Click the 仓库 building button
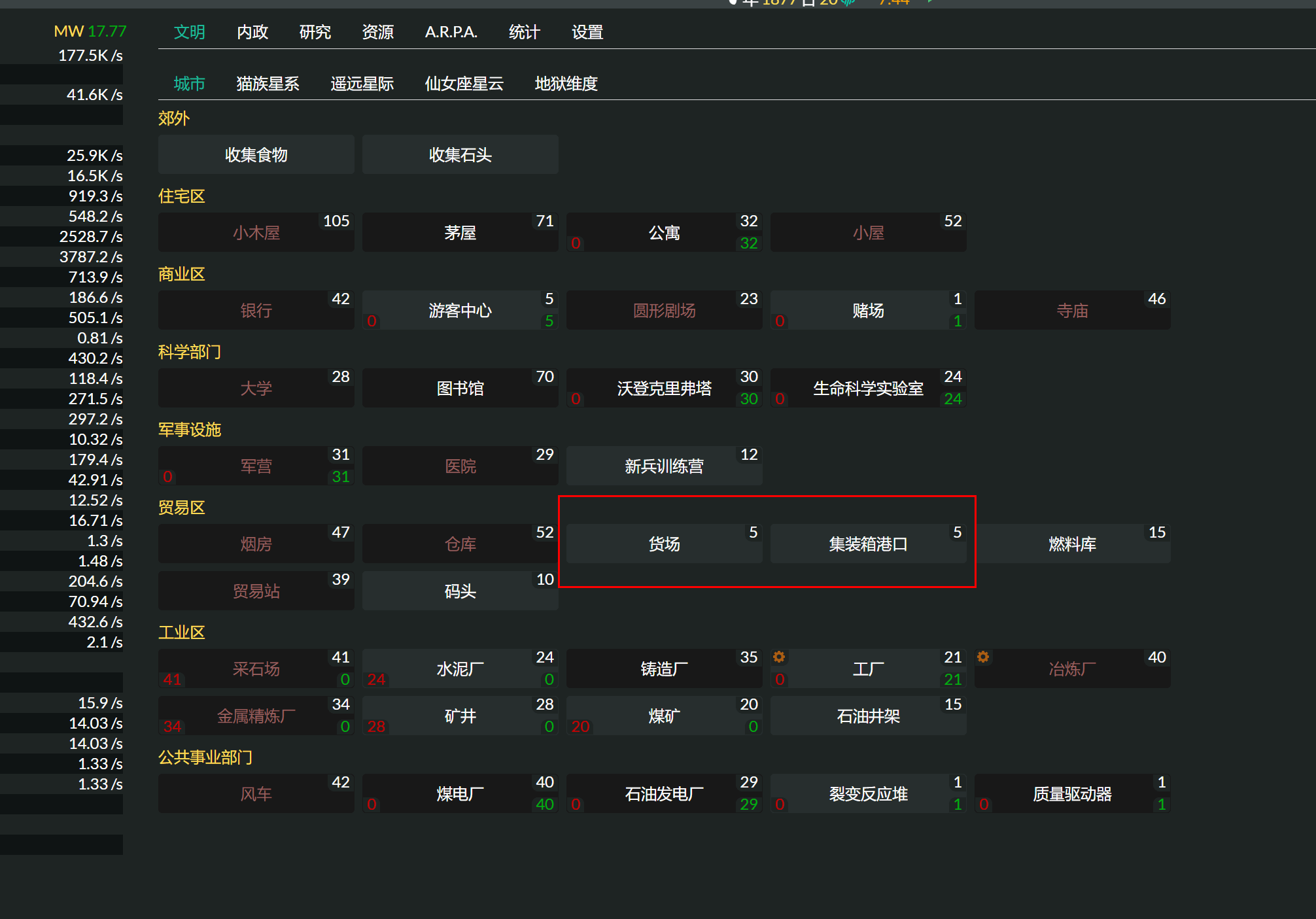1316x919 pixels. (460, 544)
